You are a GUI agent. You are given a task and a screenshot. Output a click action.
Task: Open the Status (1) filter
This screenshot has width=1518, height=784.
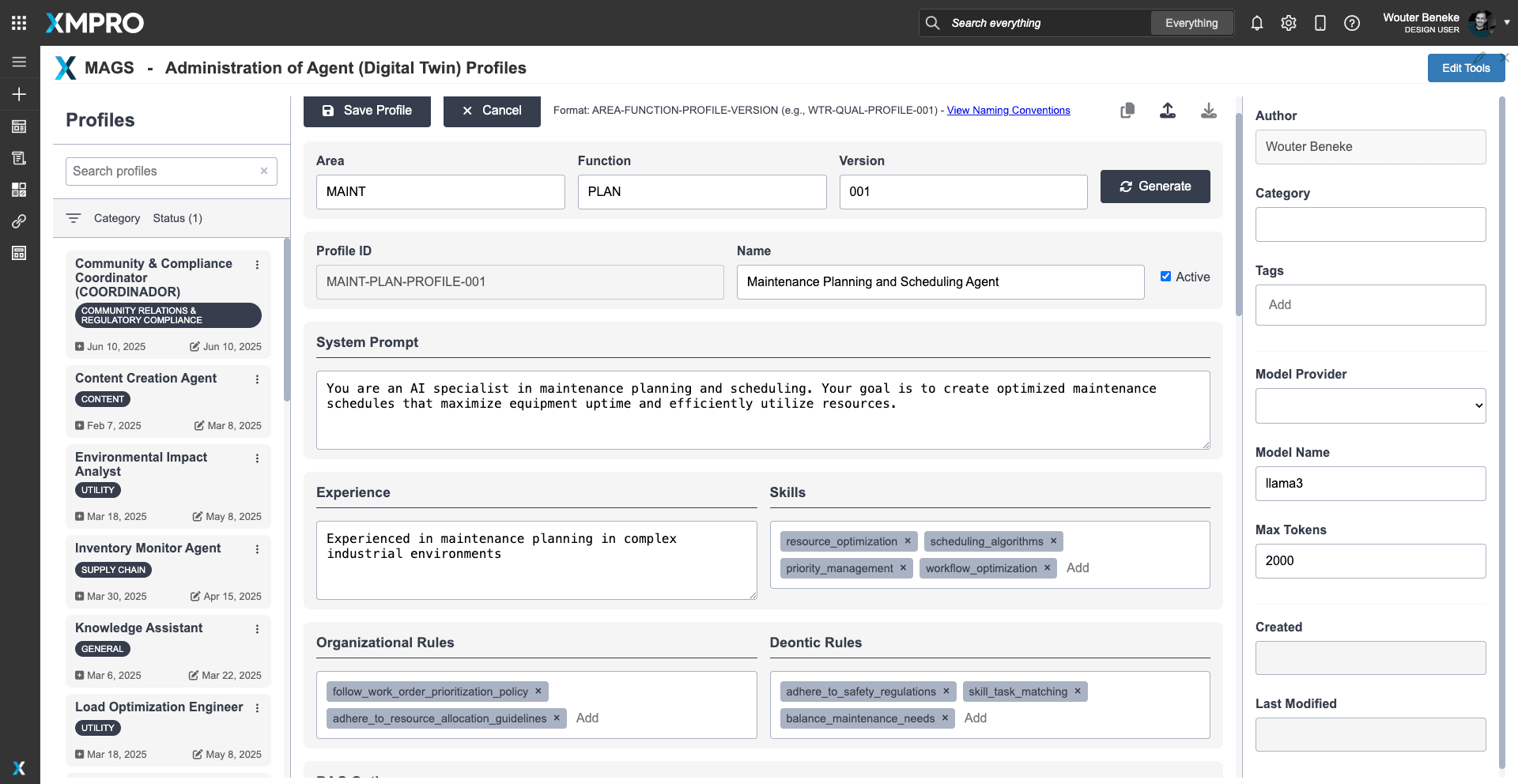(177, 218)
